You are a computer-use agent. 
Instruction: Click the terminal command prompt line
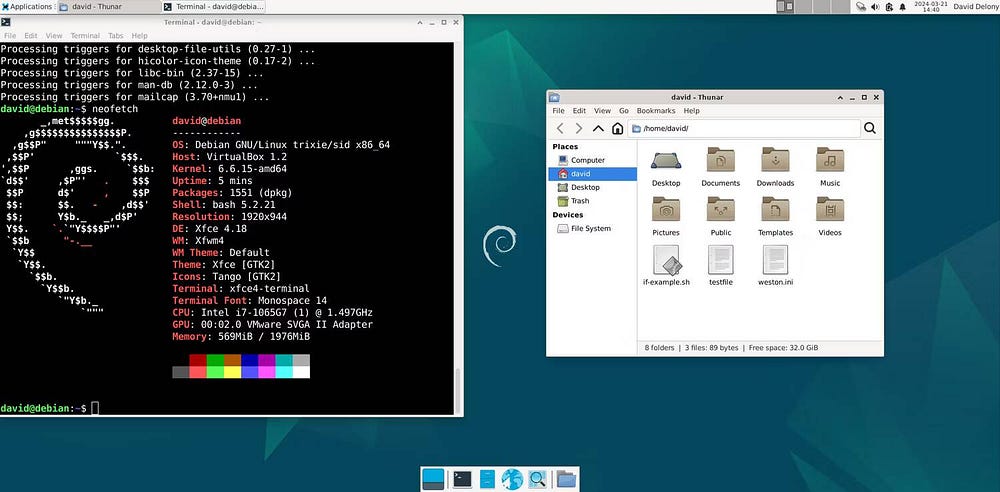coord(50,408)
